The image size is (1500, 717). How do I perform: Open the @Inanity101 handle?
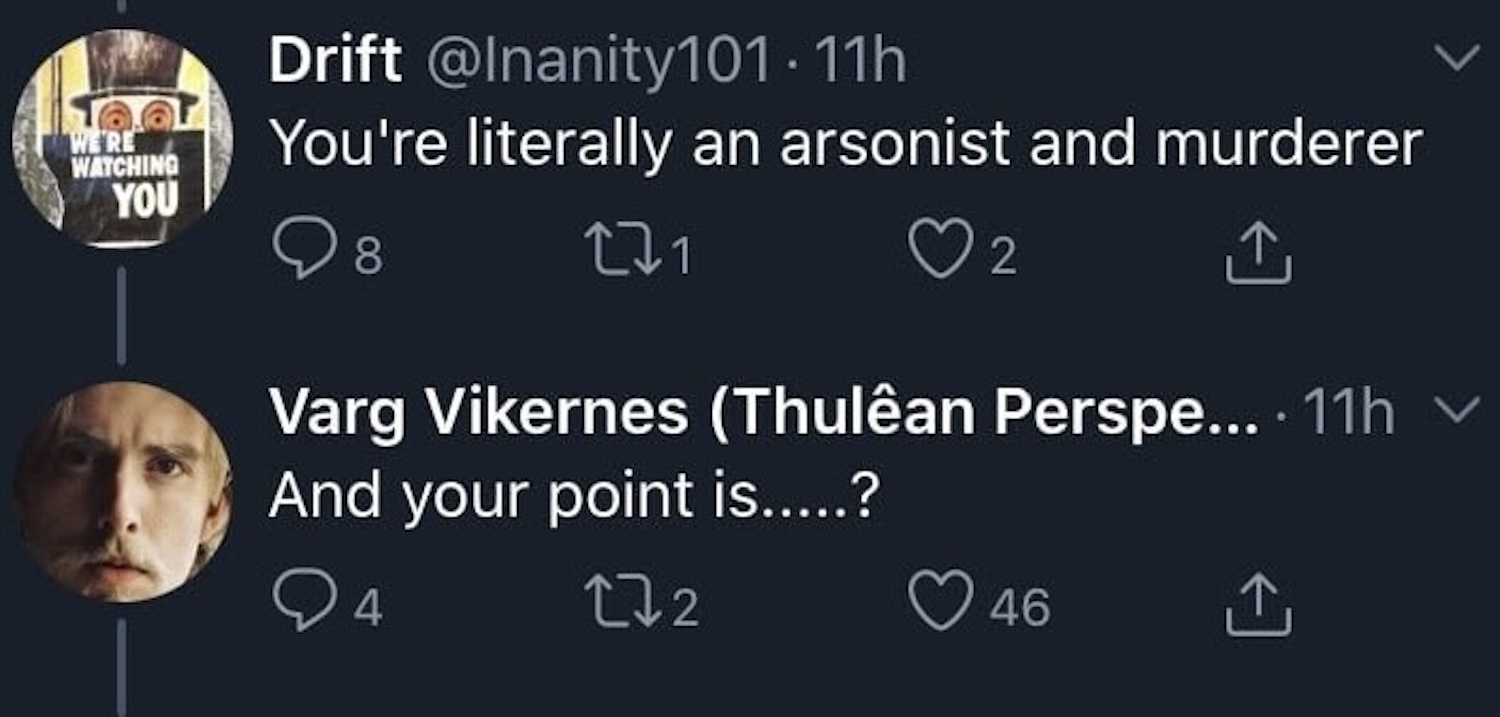[x=598, y=62]
